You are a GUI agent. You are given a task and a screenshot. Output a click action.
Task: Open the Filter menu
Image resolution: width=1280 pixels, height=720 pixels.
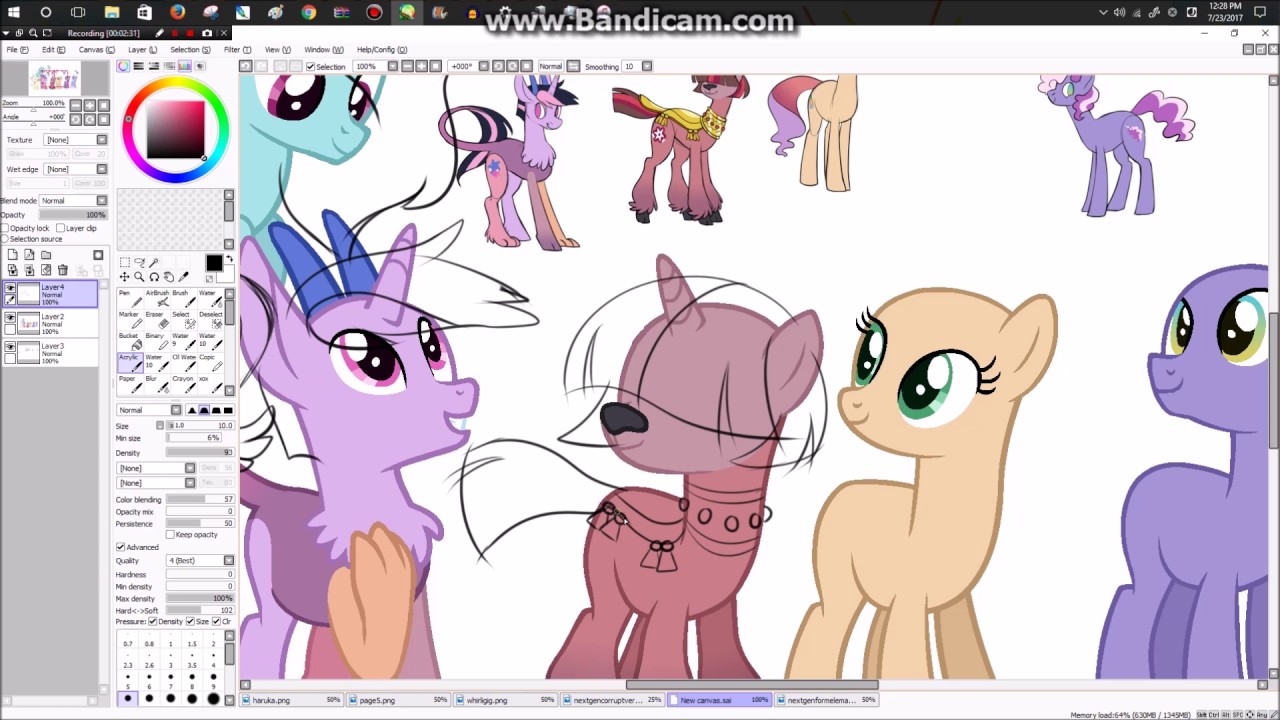coord(237,50)
